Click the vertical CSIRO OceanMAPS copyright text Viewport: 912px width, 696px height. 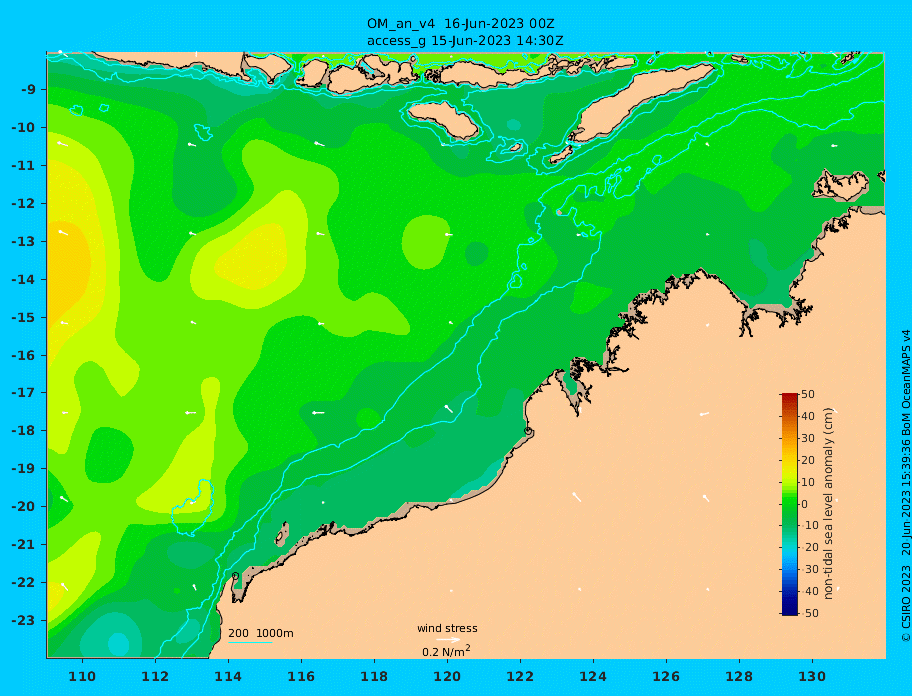[x=906, y=486]
